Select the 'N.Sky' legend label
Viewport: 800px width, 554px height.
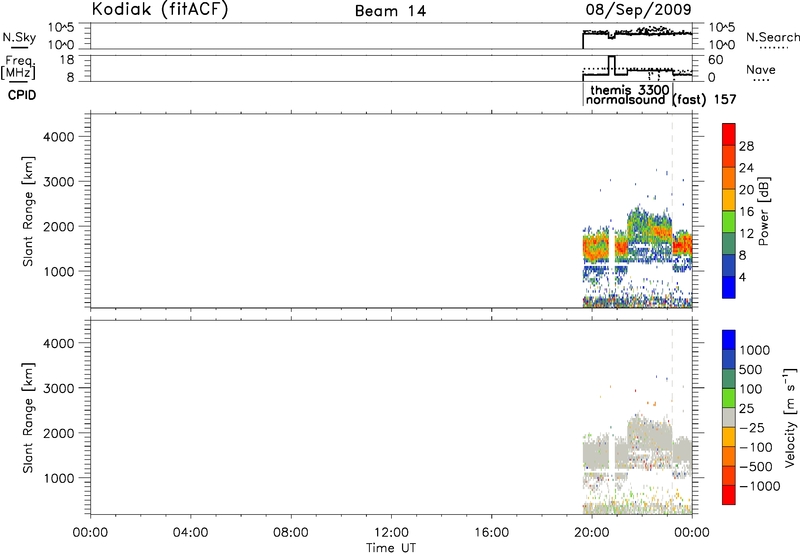[19, 37]
